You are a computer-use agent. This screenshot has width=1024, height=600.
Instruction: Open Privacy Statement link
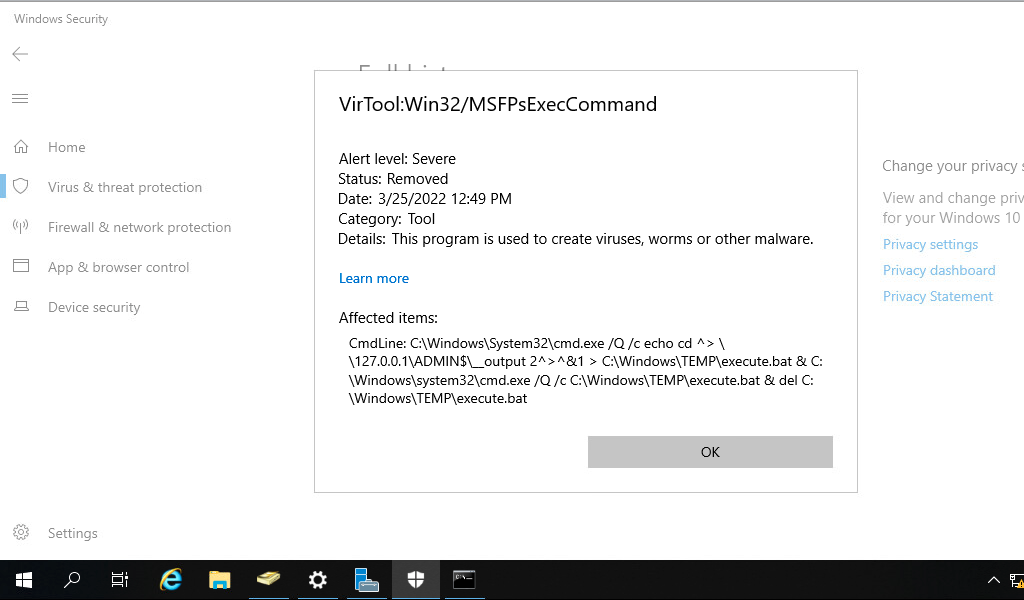(x=937, y=296)
